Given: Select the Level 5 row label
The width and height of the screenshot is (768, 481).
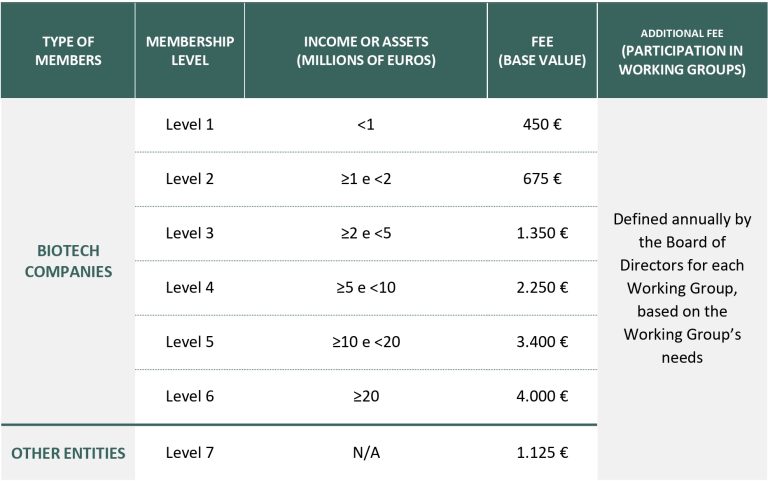Looking at the screenshot, I should point(190,341).
